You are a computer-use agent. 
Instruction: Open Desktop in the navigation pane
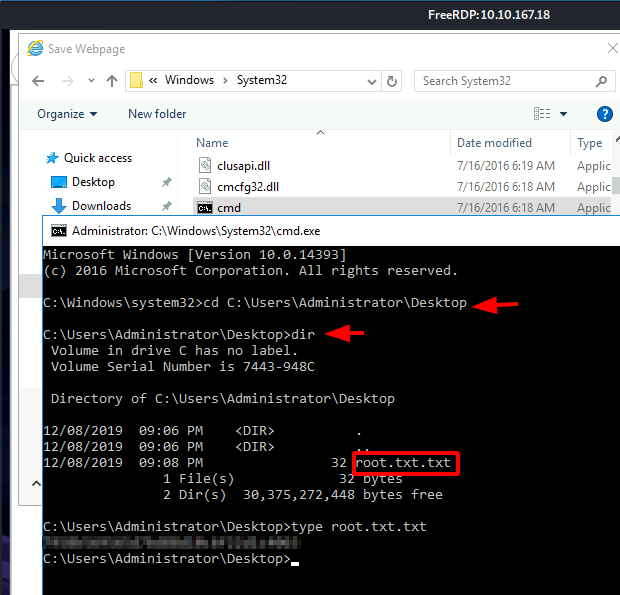[x=93, y=182]
